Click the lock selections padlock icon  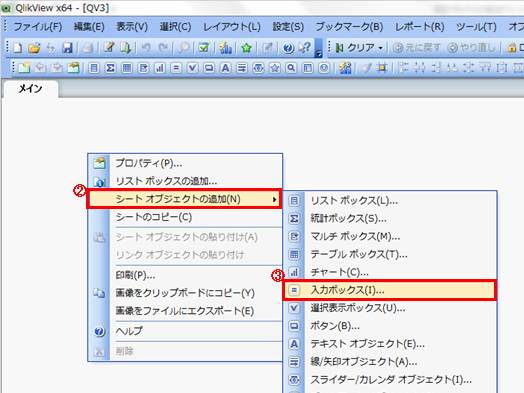[x=512, y=48]
